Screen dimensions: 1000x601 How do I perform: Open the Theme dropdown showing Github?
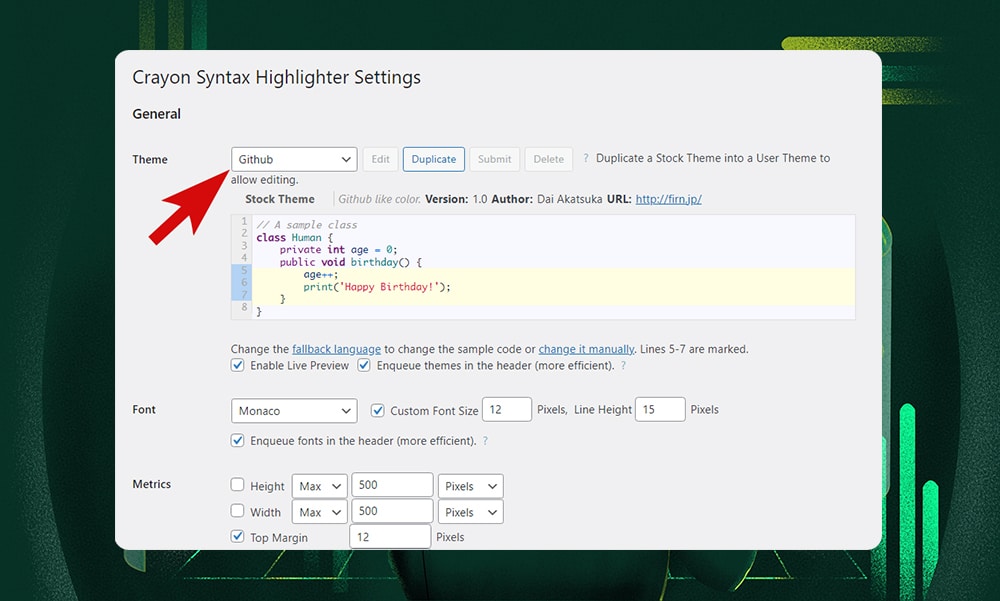[x=294, y=158]
